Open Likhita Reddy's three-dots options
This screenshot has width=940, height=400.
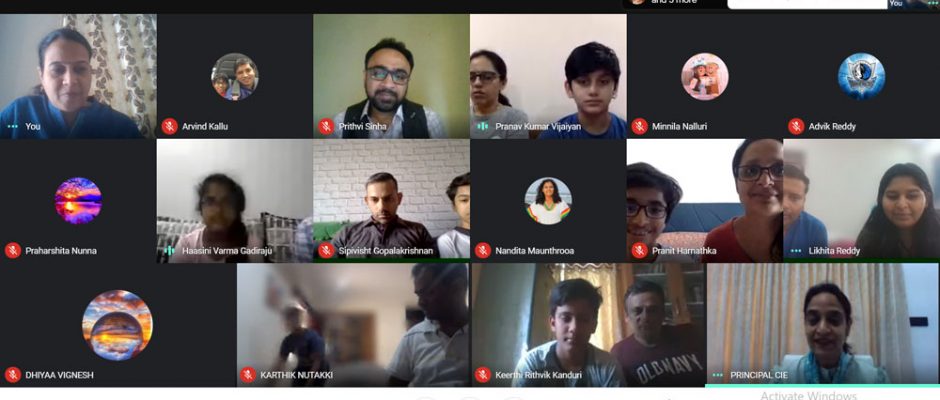pos(796,251)
